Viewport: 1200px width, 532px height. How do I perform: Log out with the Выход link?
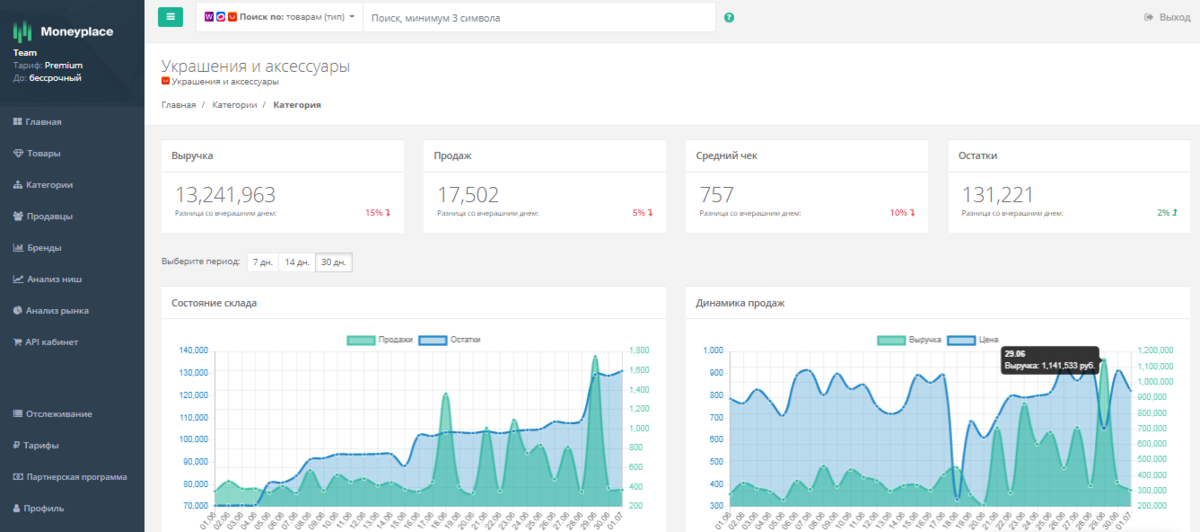(x=1167, y=17)
